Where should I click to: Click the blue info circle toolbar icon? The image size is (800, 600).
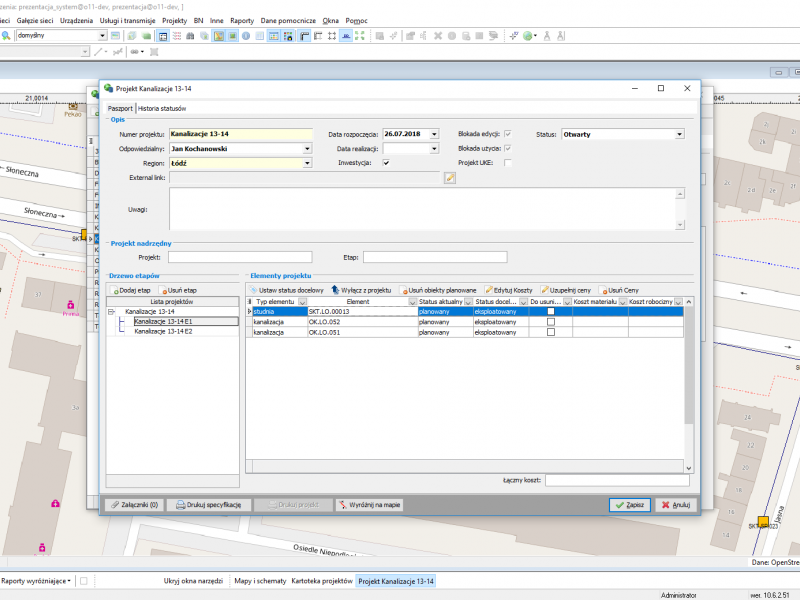pyautogui.click(x=246, y=36)
